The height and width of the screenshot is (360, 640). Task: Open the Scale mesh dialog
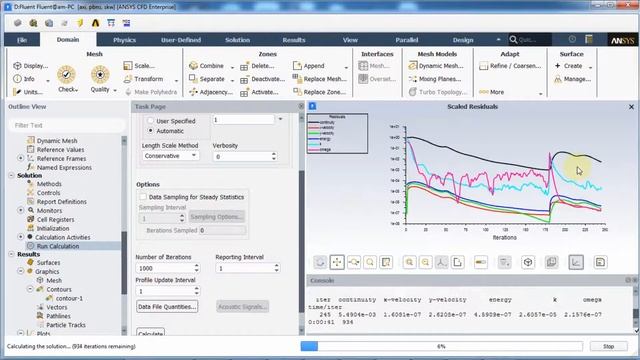139,66
